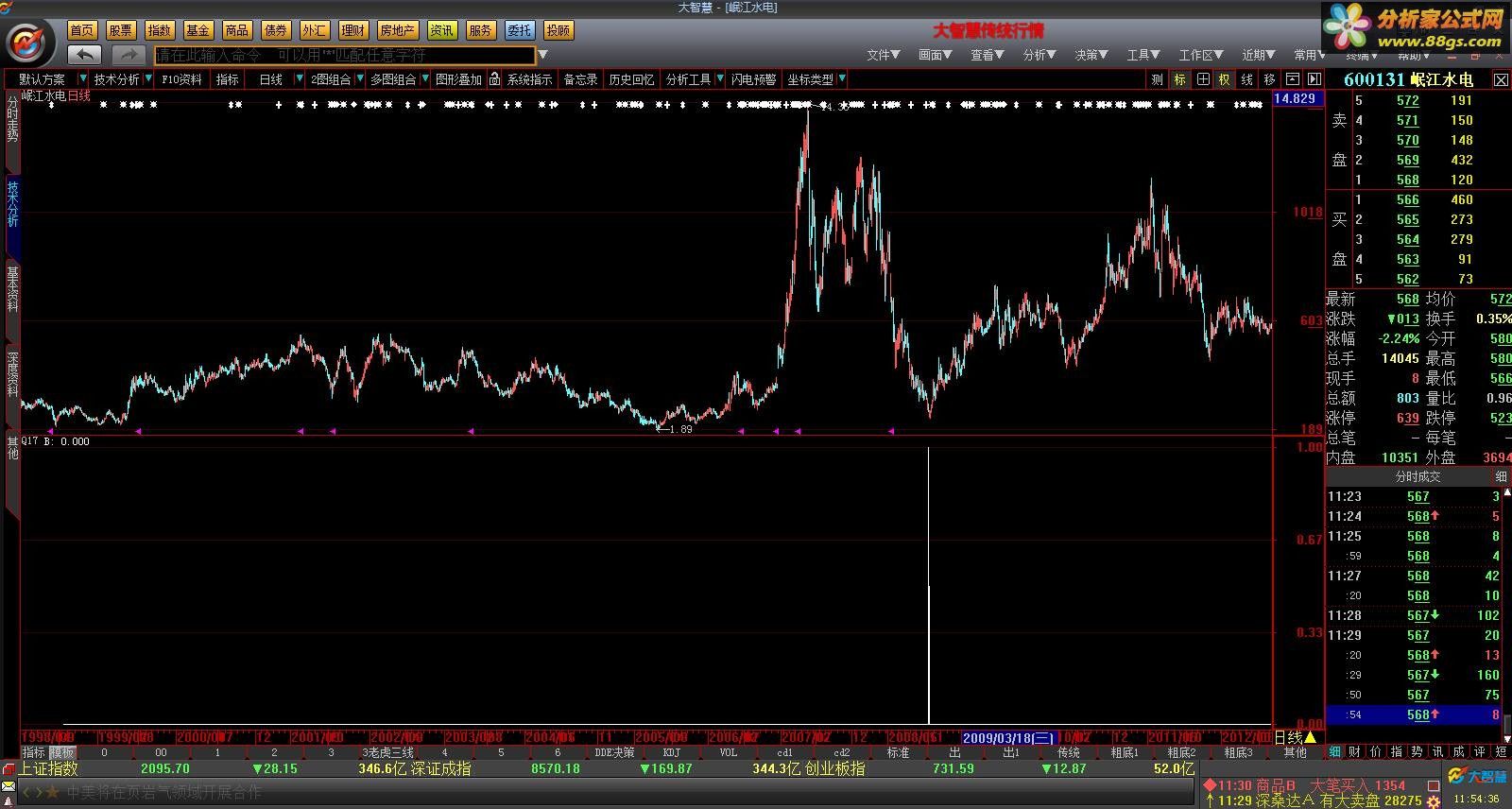Viewport: 1512px width, 809px height.
Task: Open the 决策 menu
Action: pos(1091,55)
